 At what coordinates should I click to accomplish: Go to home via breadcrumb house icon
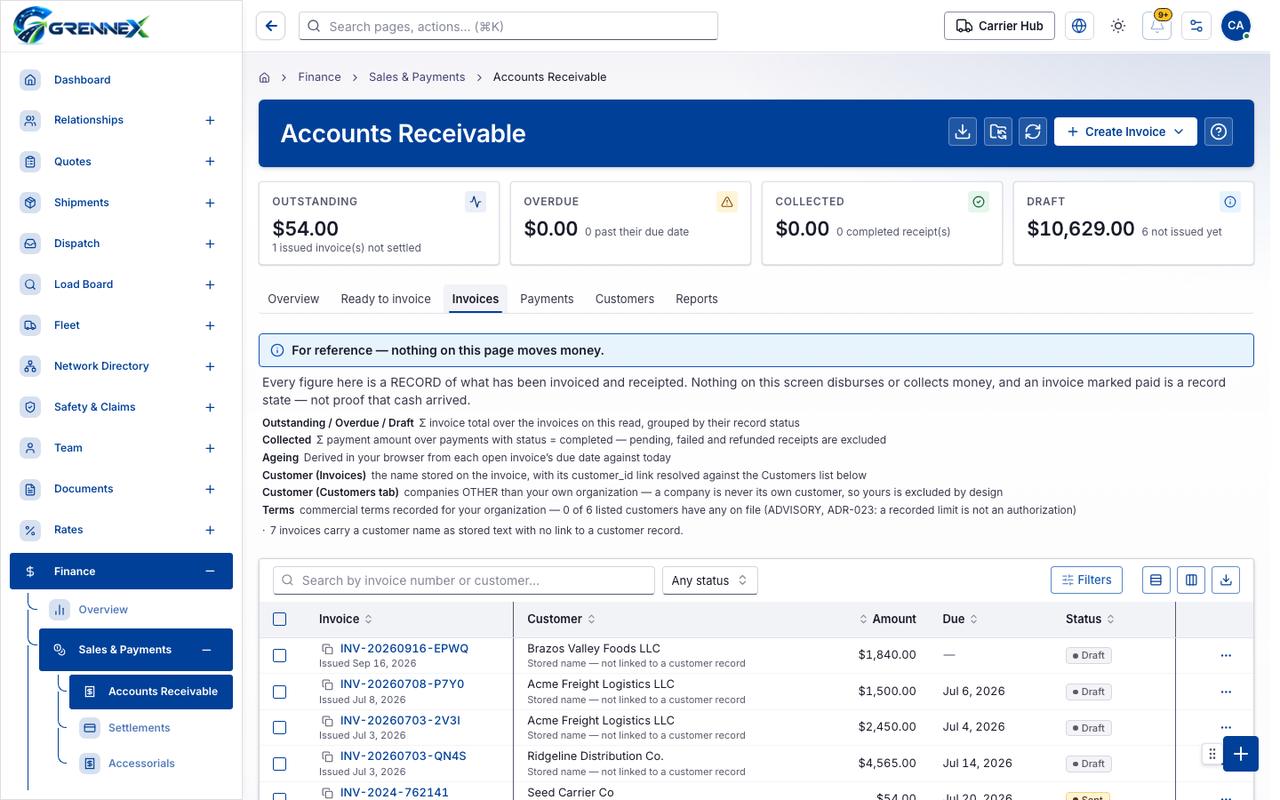[x=265, y=77]
